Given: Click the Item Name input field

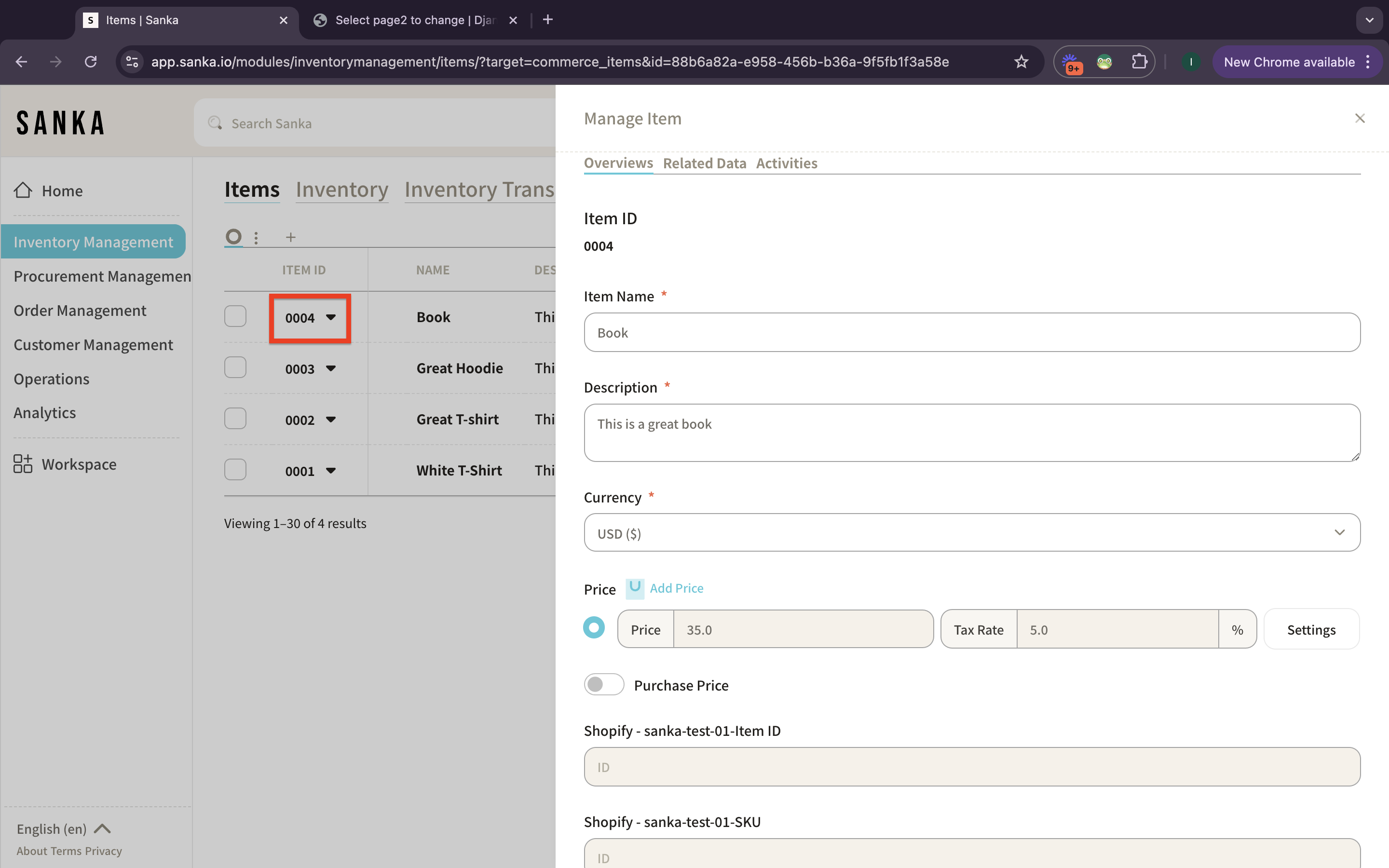Looking at the screenshot, I should click(x=971, y=332).
